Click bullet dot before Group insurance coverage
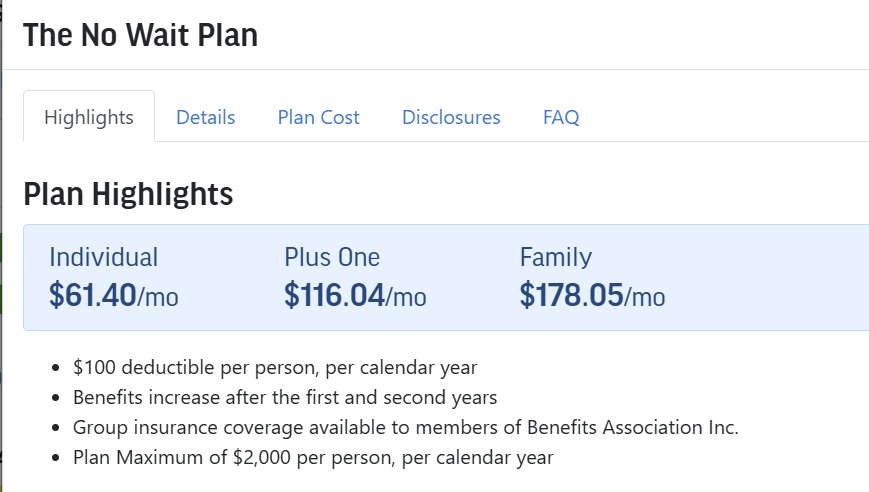This screenshot has width=869, height=492. [x=55, y=428]
